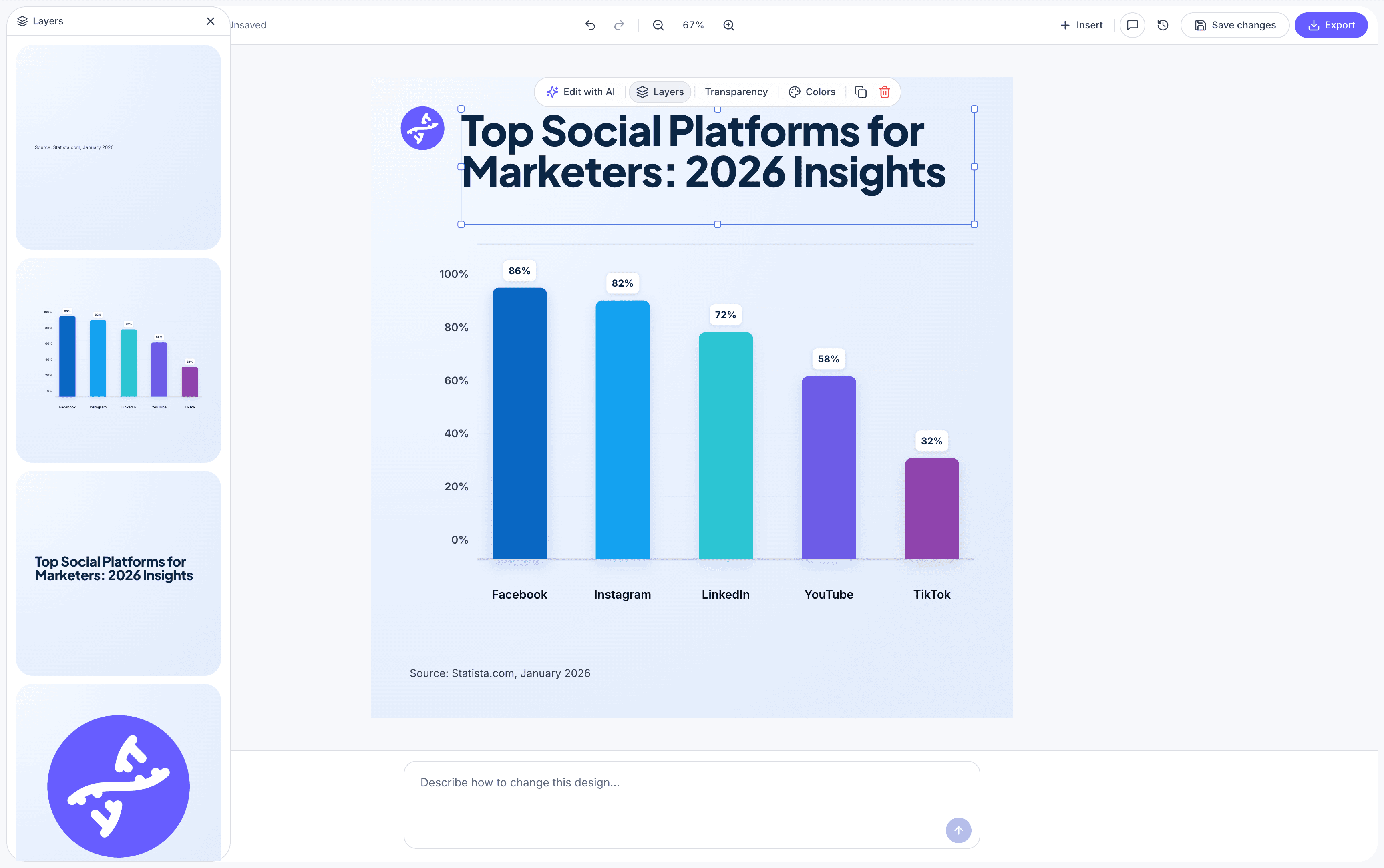Delete the selected element trash icon
Image resolution: width=1384 pixels, height=868 pixels.
point(885,92)
